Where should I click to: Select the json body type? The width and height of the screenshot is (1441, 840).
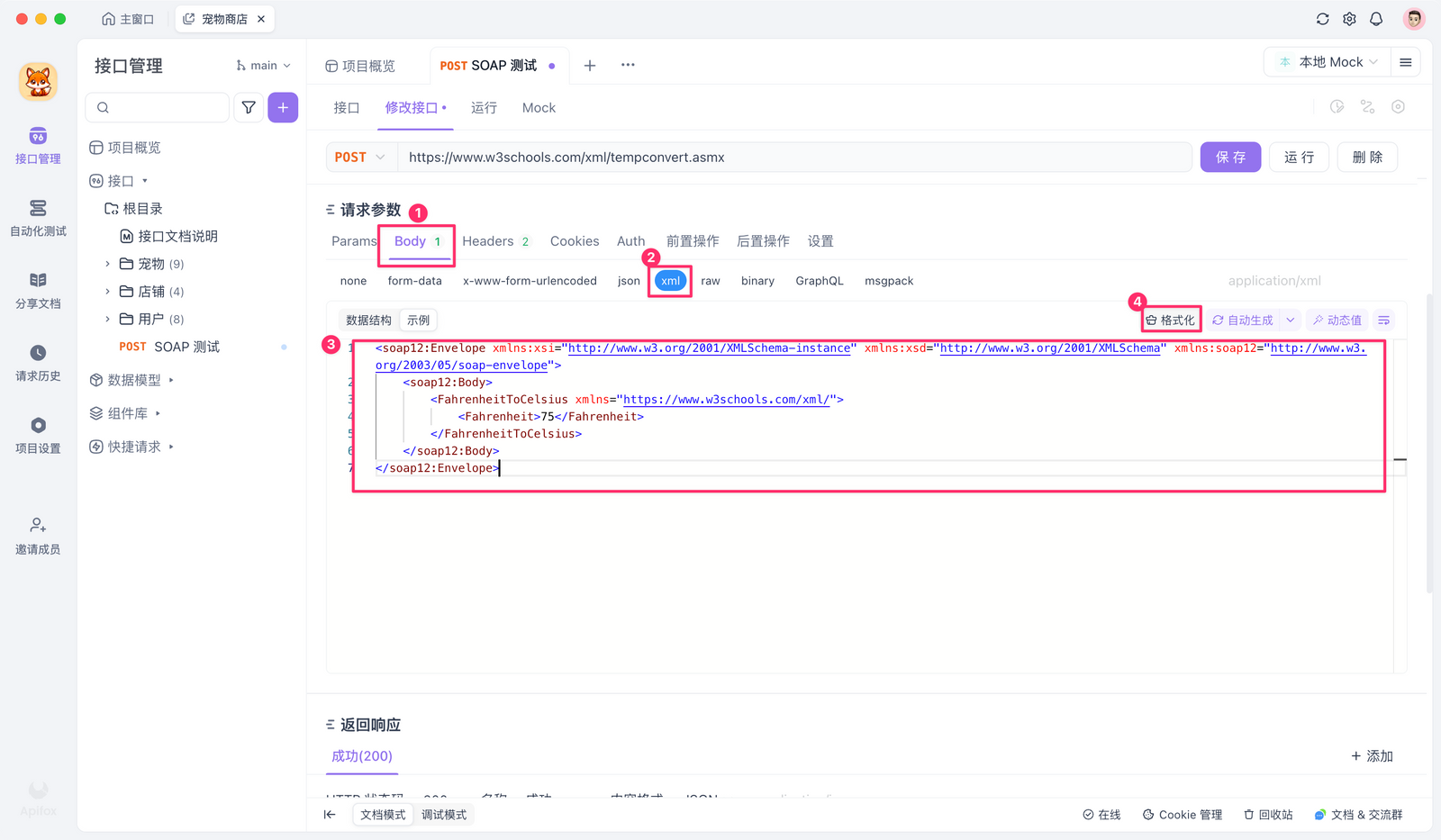coord(629,281)
